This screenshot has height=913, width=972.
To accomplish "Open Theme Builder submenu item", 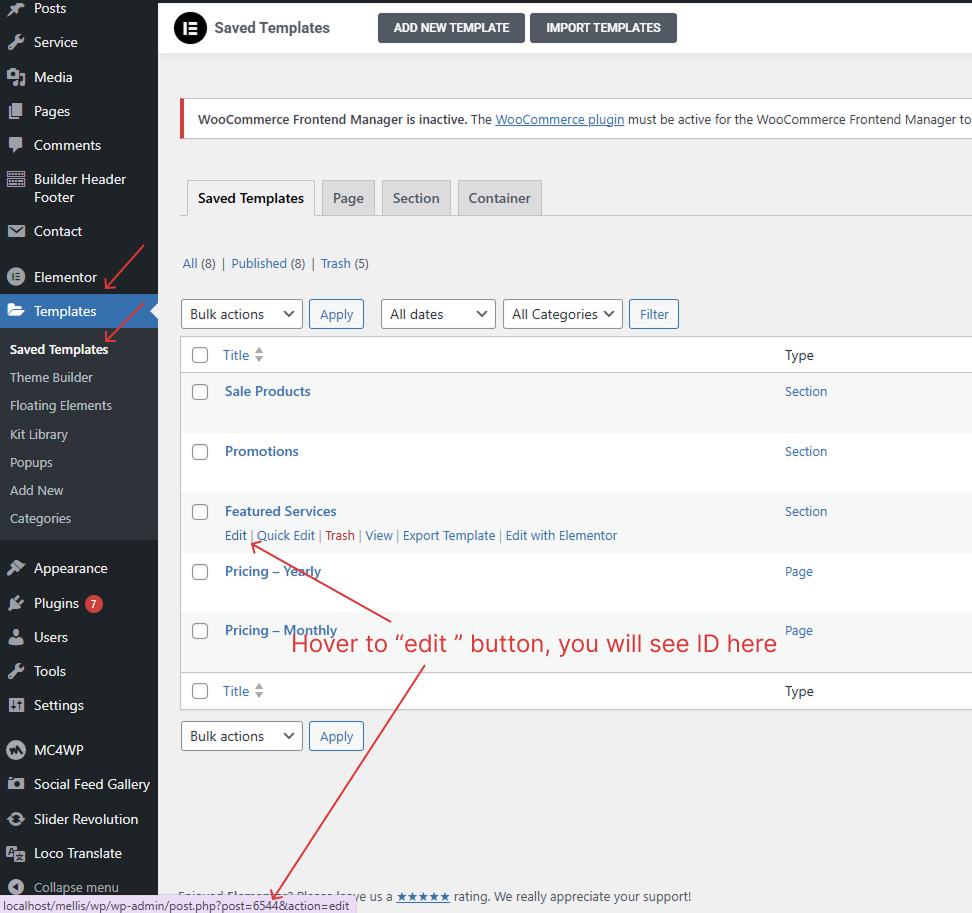I will tap(51, 377).
